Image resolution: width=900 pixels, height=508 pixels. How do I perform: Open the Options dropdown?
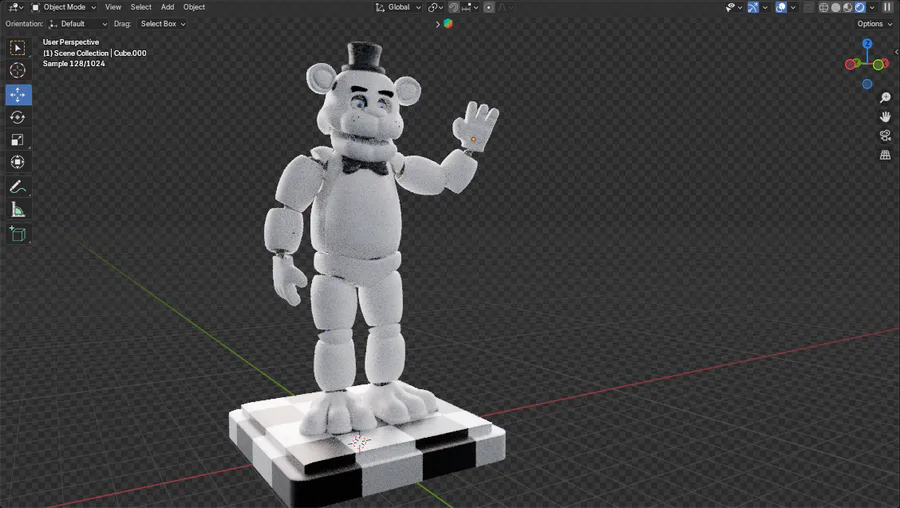tap(875, 24)
